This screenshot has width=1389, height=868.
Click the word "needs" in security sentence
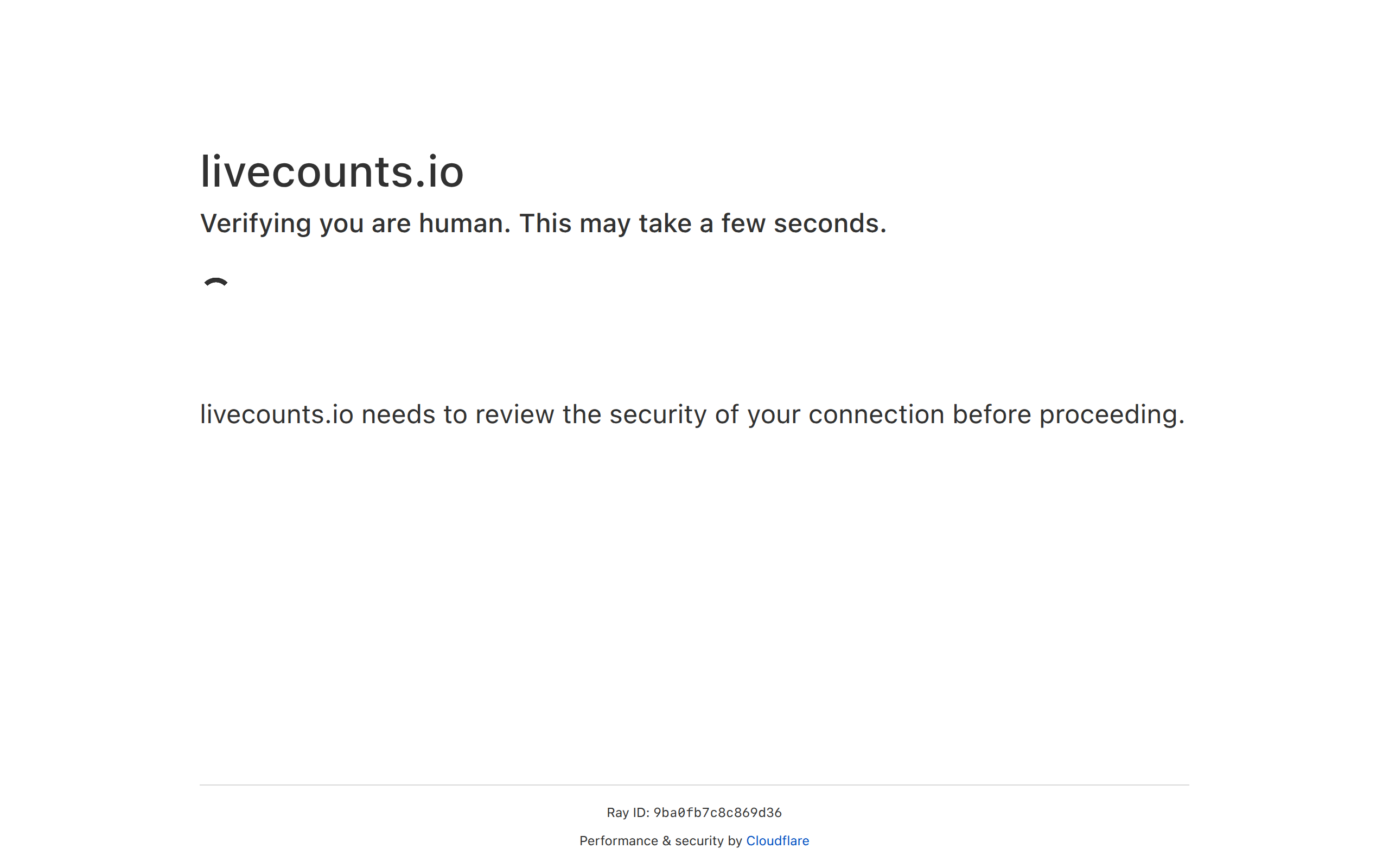398,414
